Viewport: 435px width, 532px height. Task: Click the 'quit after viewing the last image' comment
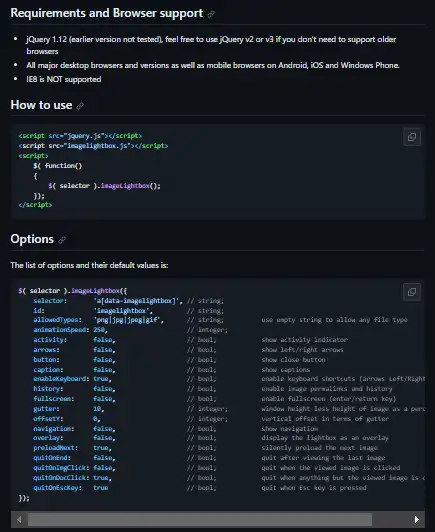click(x=323, y=458)
